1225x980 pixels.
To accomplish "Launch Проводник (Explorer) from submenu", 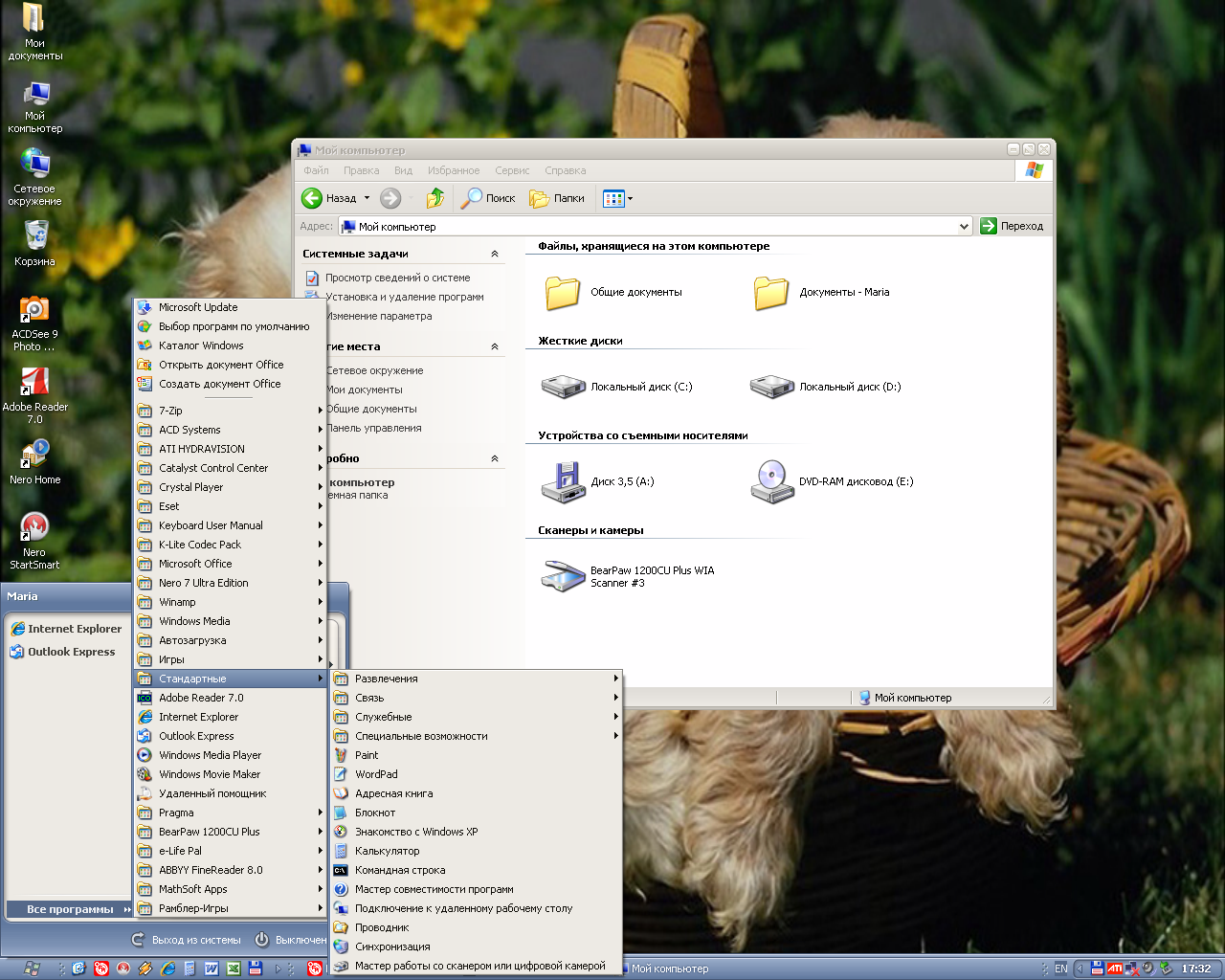I will (x=476, y=927).
